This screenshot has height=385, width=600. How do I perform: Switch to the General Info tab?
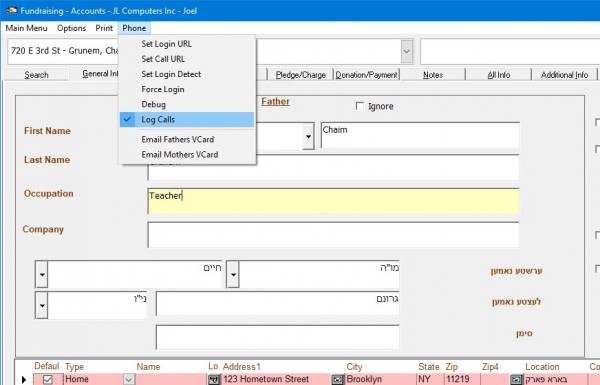94,73
